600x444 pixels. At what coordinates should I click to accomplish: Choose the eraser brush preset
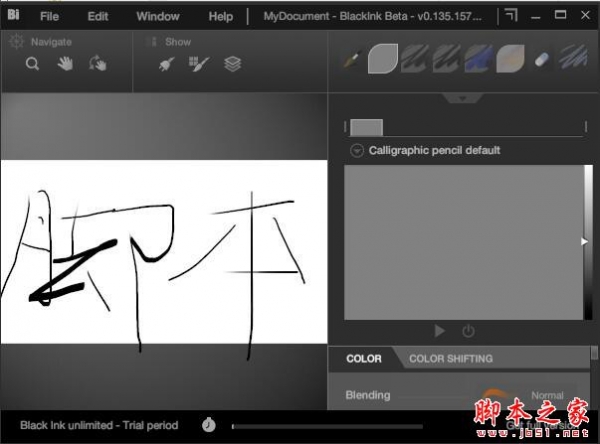click(541, 60)
